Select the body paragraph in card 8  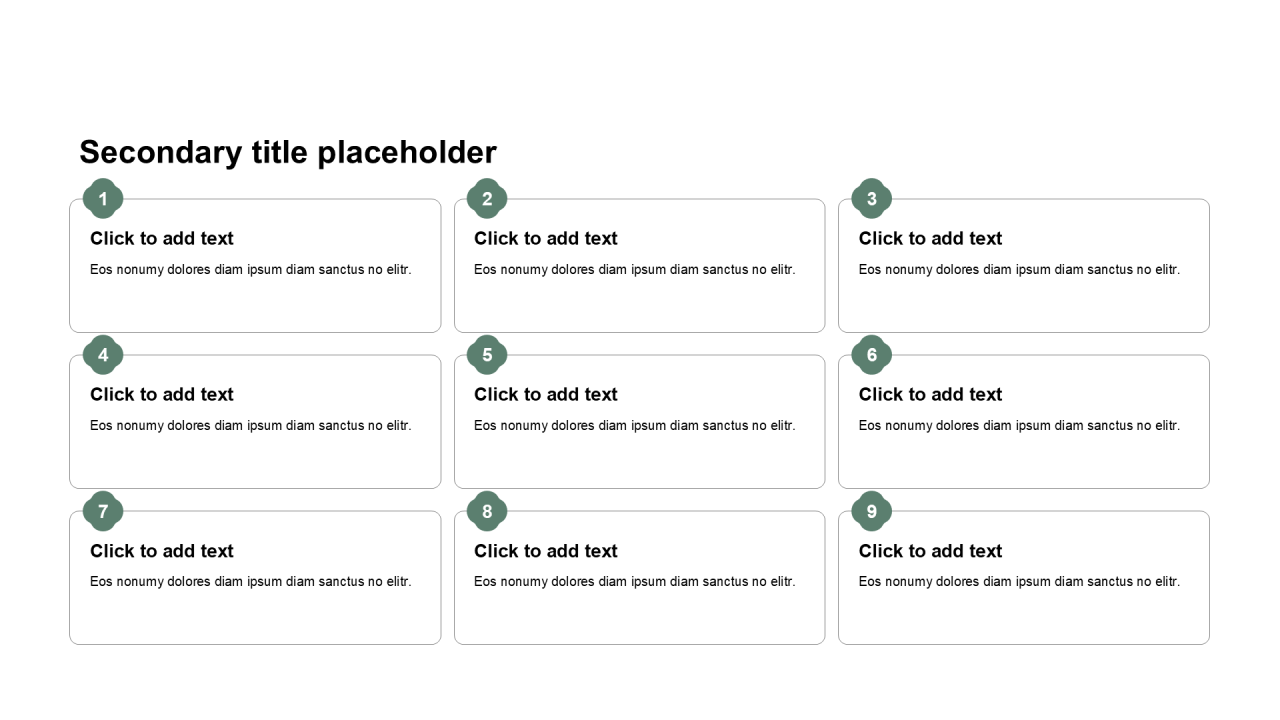(x=634, y=581)
